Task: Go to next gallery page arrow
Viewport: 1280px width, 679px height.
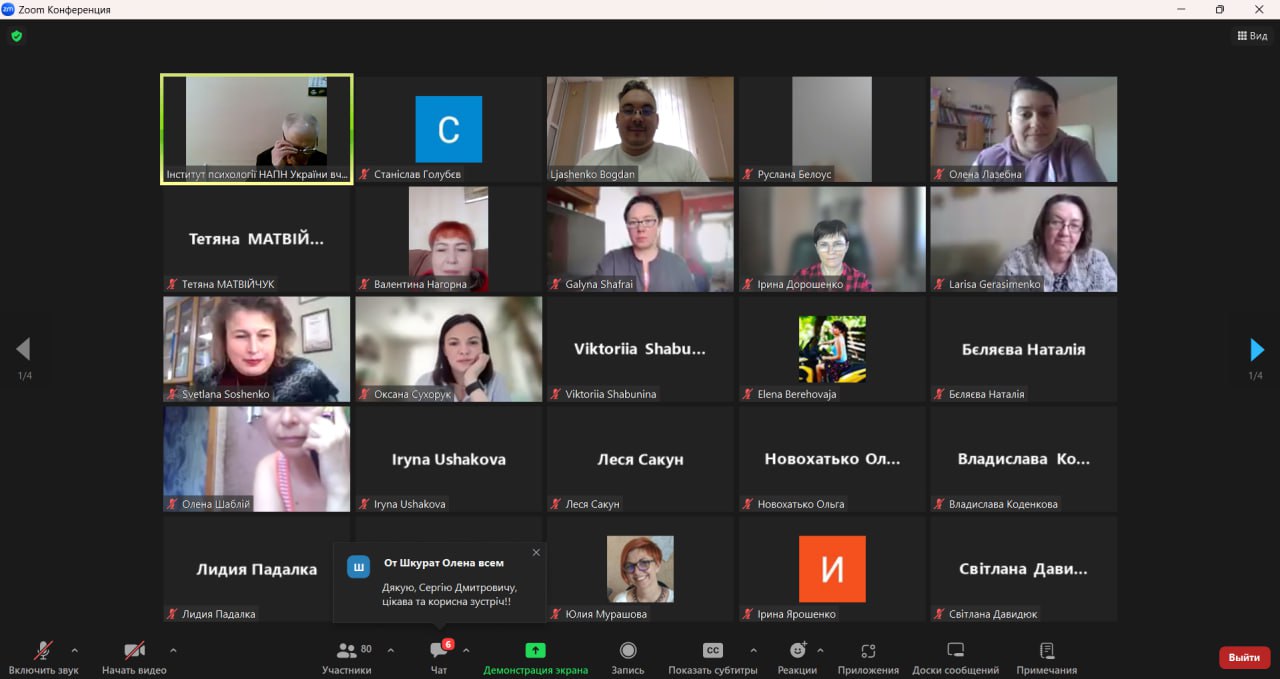Action: pos(1257,350)
